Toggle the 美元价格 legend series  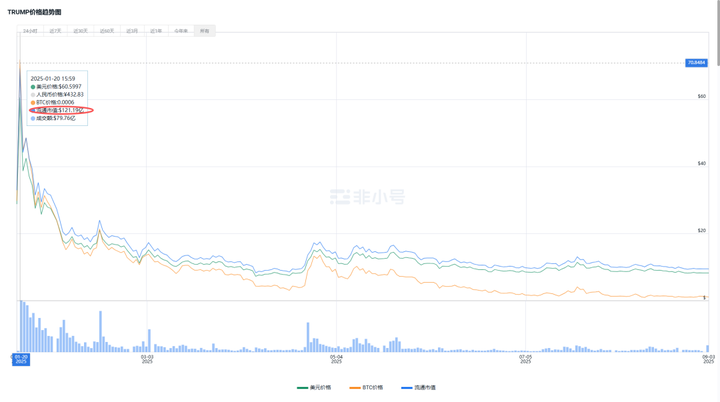coord(314,387)
